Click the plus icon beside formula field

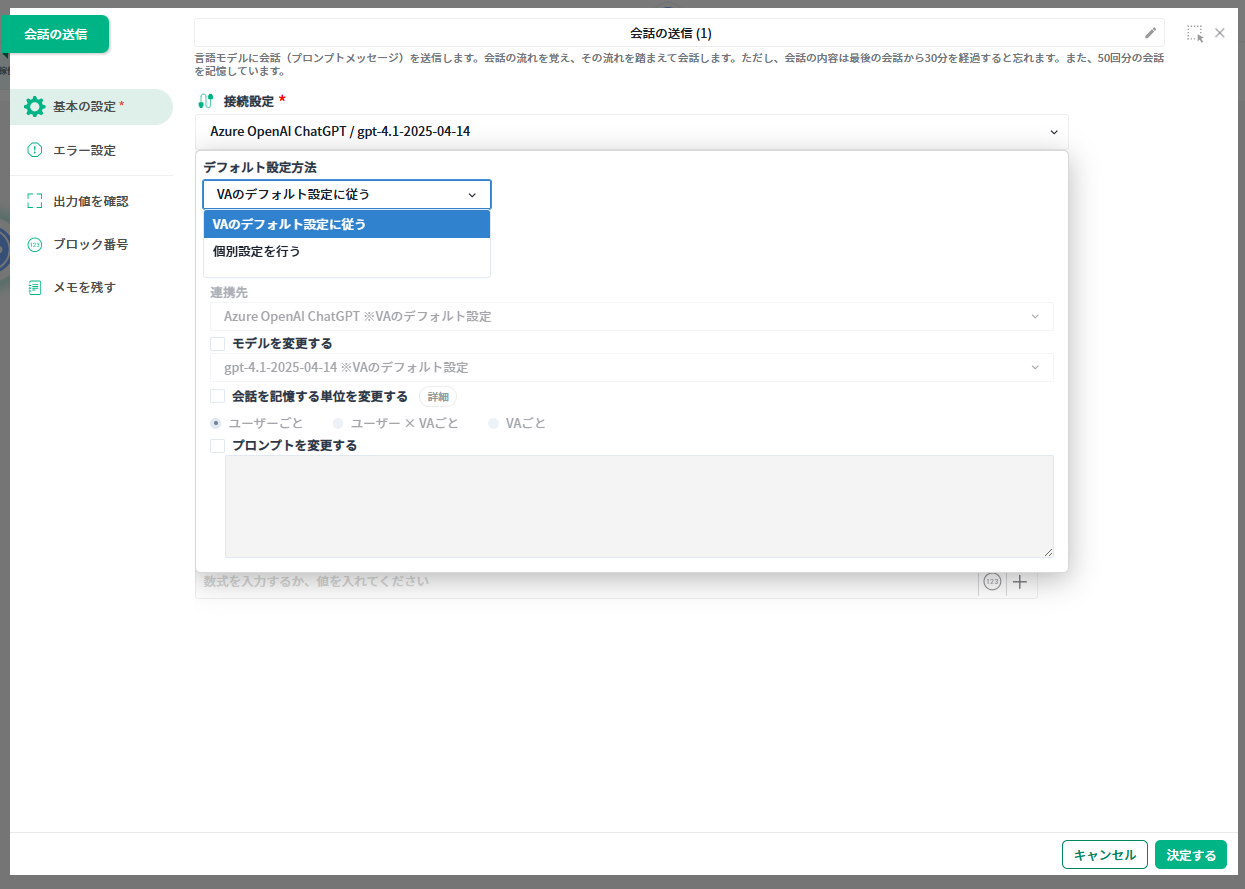pyautogui.click(x=1020, y=582)
